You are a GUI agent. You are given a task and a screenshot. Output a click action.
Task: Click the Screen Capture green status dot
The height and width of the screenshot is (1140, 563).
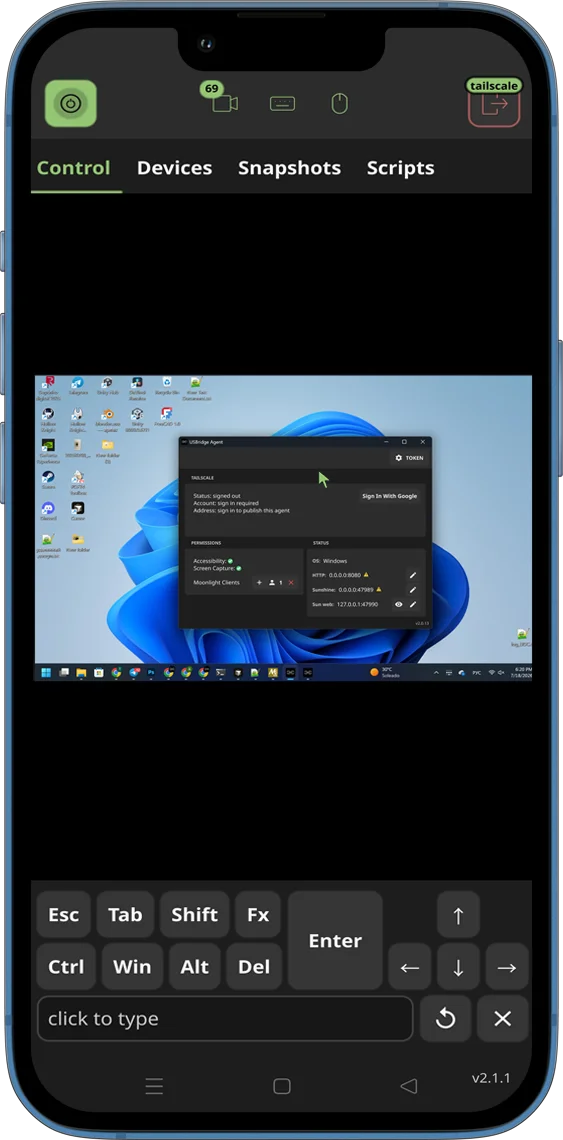[238, 568]
